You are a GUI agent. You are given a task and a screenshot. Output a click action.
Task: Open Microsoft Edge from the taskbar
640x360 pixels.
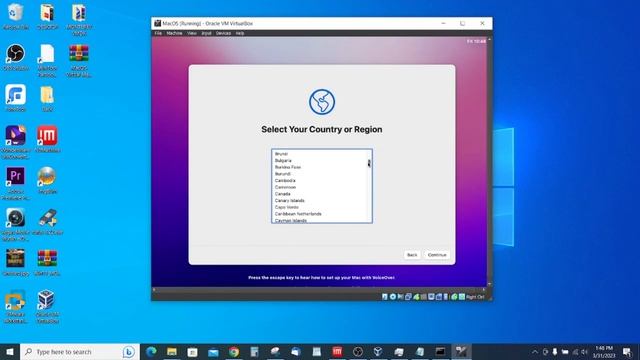(151, 351)
